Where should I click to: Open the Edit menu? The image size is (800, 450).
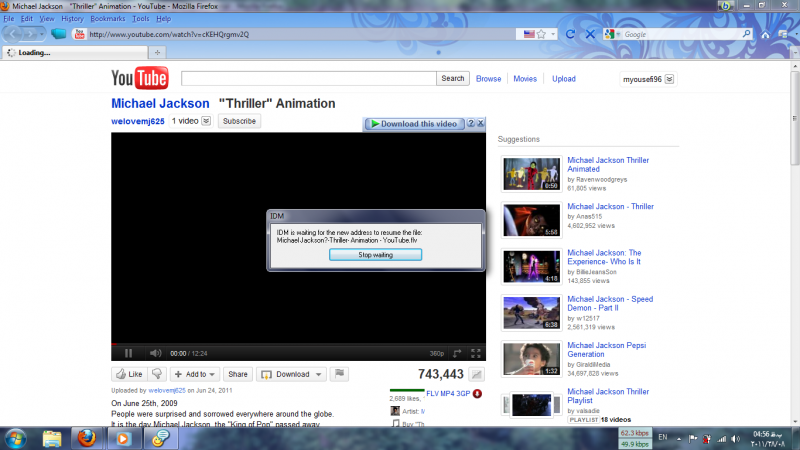pos(27,19)
